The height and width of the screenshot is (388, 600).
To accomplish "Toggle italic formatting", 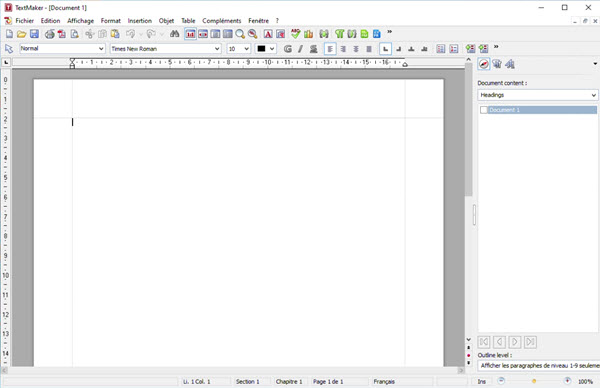I will point(300,49).
